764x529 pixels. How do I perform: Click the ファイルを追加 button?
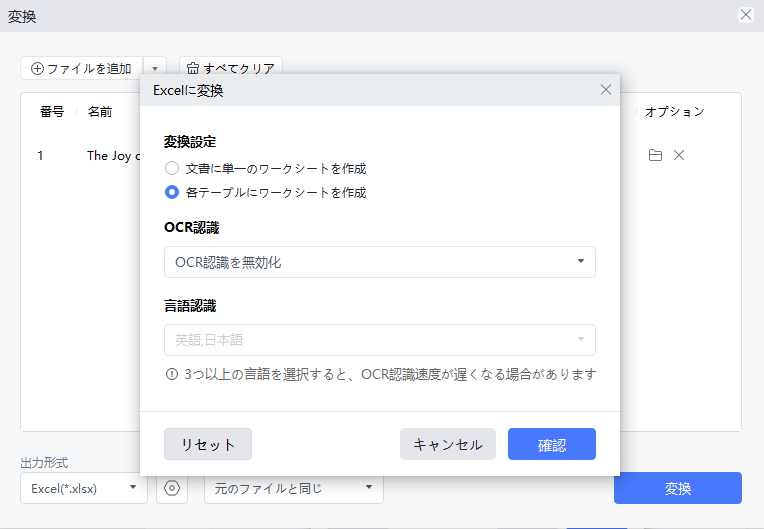81,68
